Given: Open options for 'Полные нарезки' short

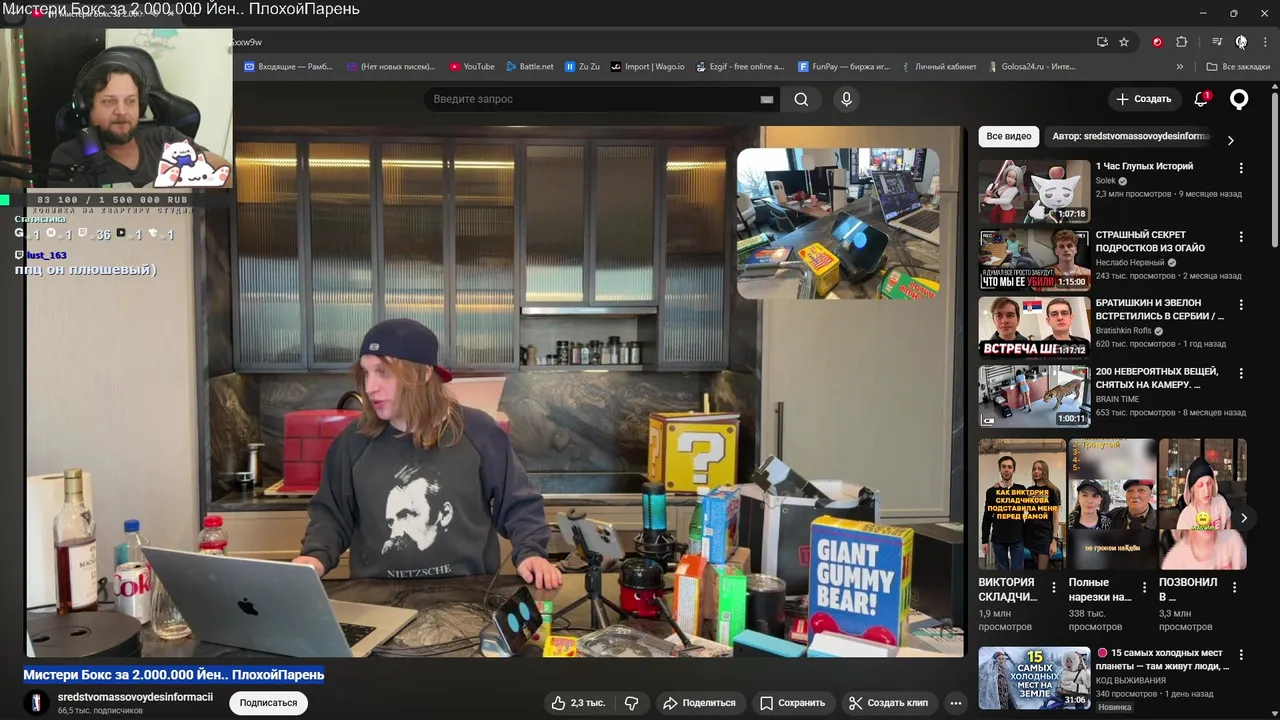Looking at the screenshot, I should (1144, 588).
